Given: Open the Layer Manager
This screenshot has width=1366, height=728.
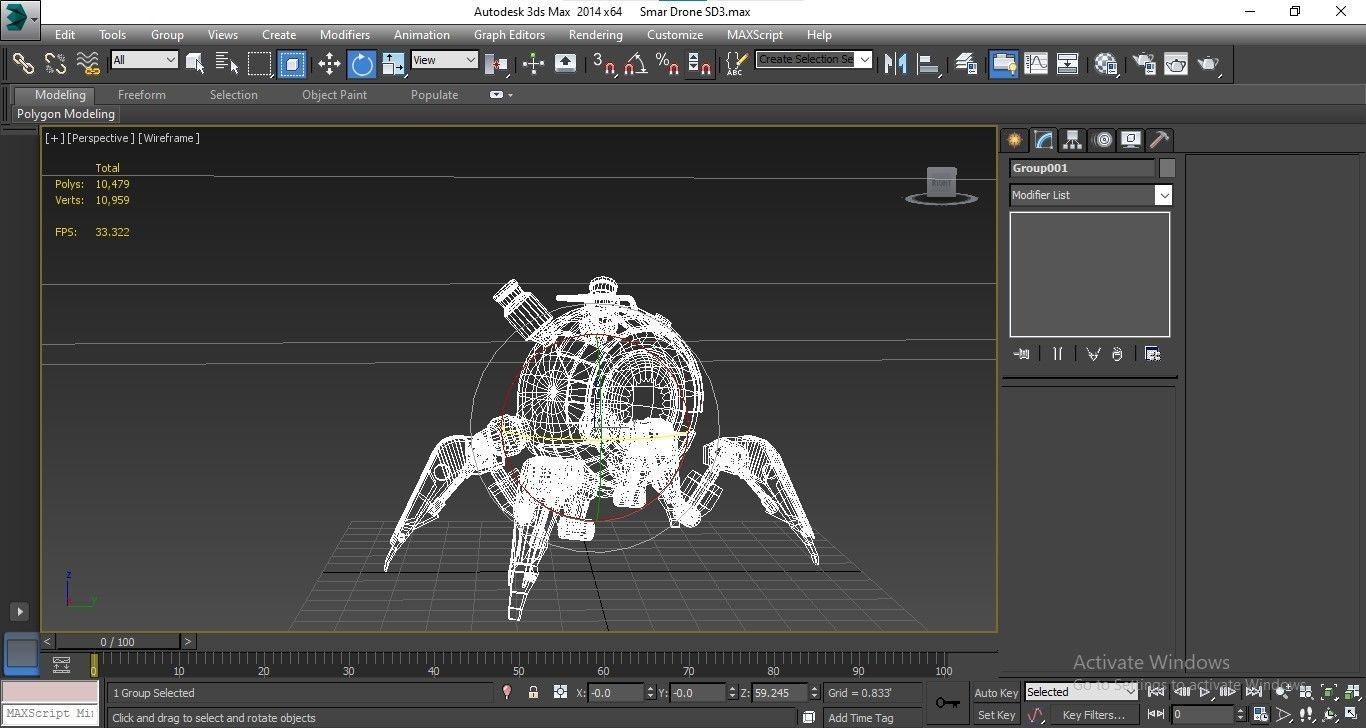Looking at the screenshot, I should (965, 63).
